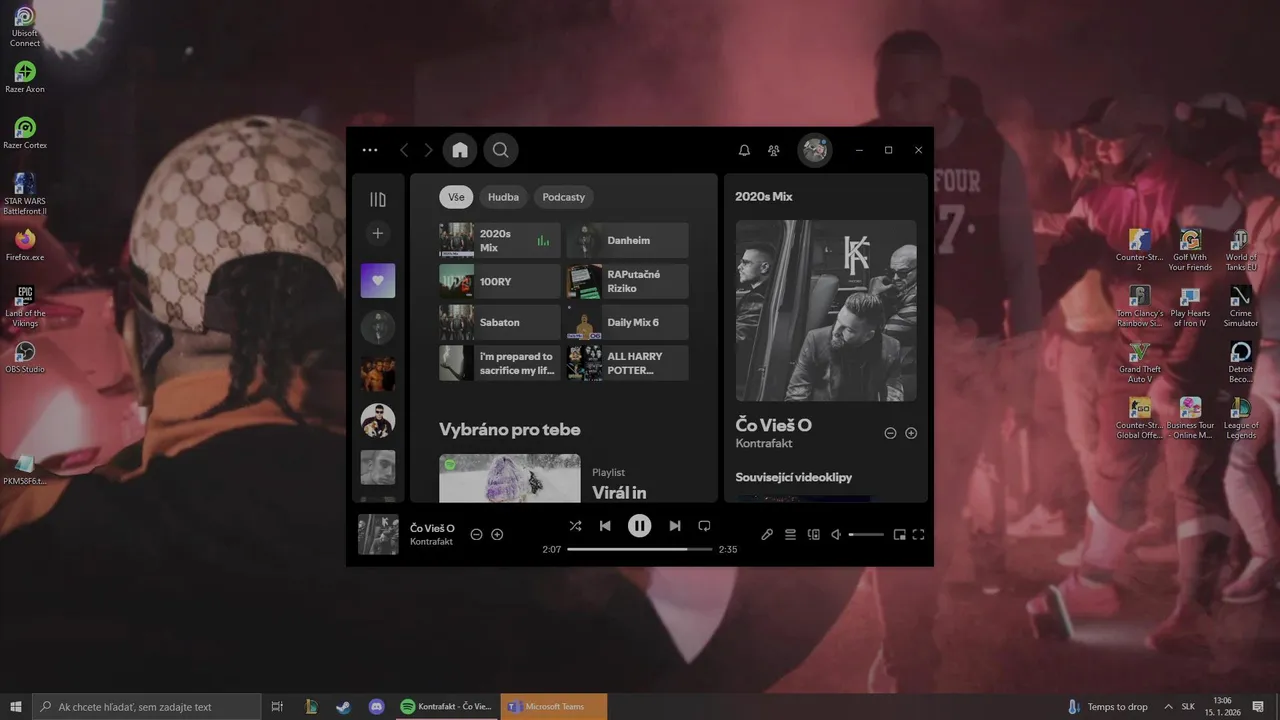
Task: Toggle repeat mode
Action: (704, 526)
